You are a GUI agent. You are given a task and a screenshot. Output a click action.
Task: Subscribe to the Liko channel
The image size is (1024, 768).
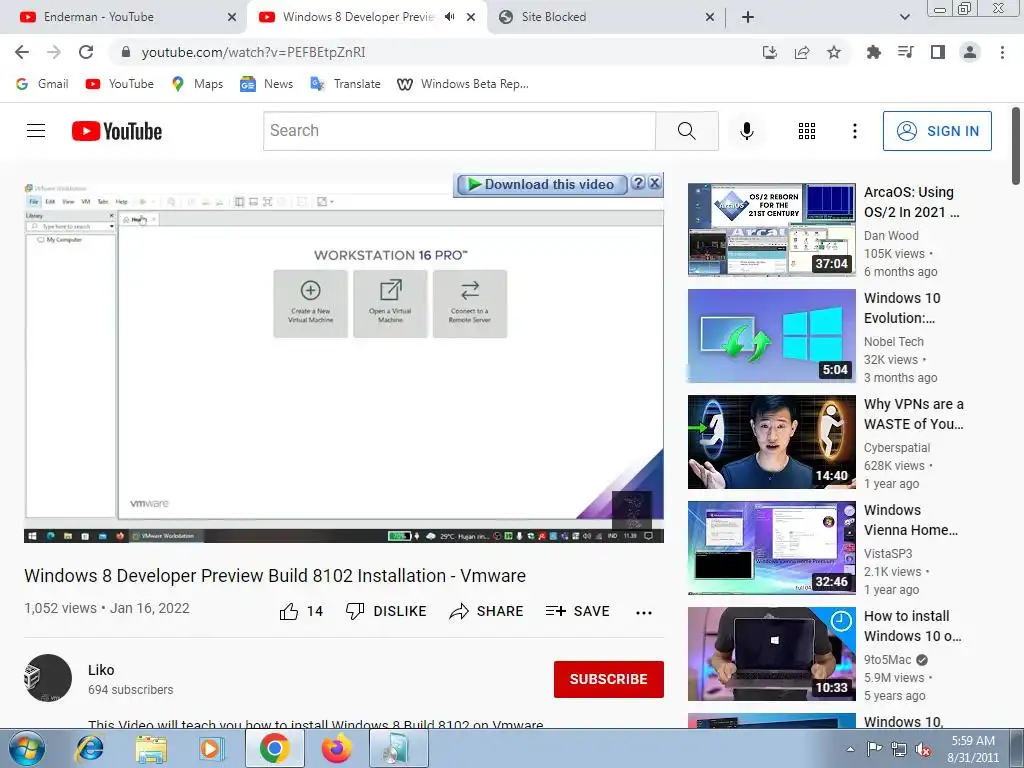609,679
